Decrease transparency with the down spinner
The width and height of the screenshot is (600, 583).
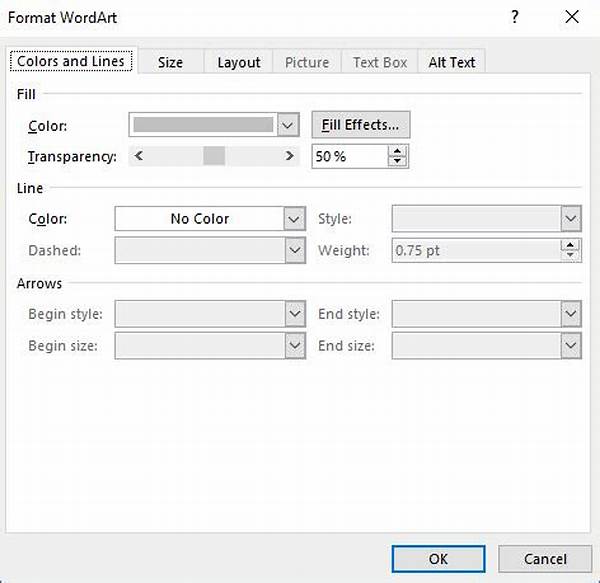pos(399,162)
